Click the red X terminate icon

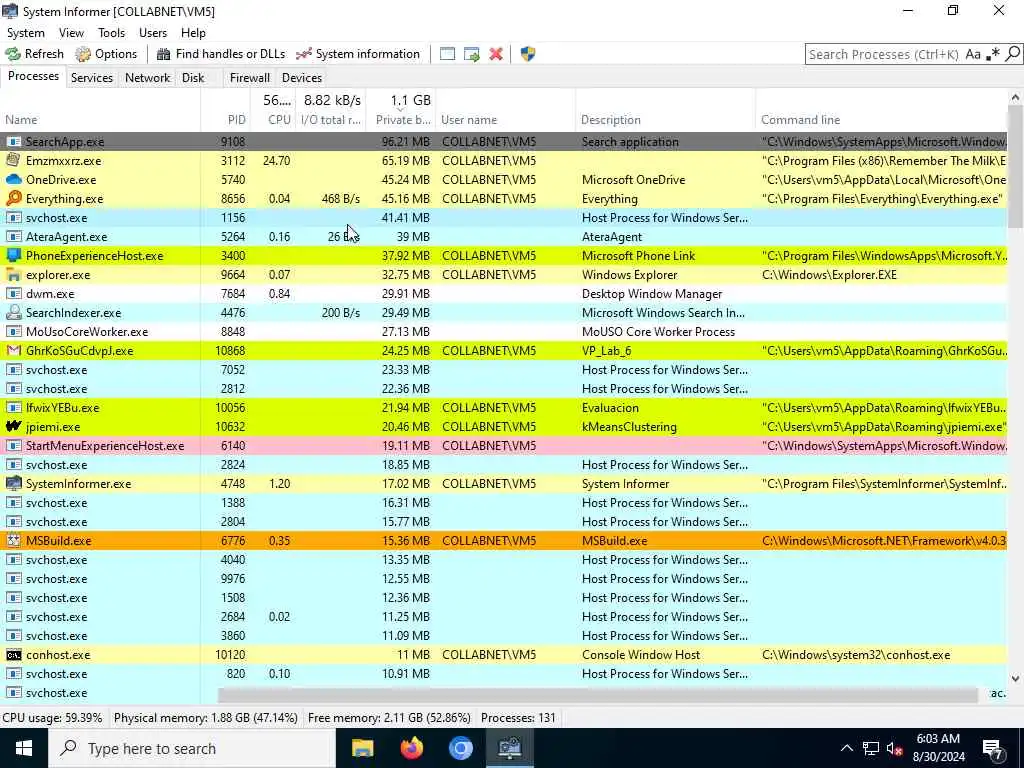pos(496,54)
